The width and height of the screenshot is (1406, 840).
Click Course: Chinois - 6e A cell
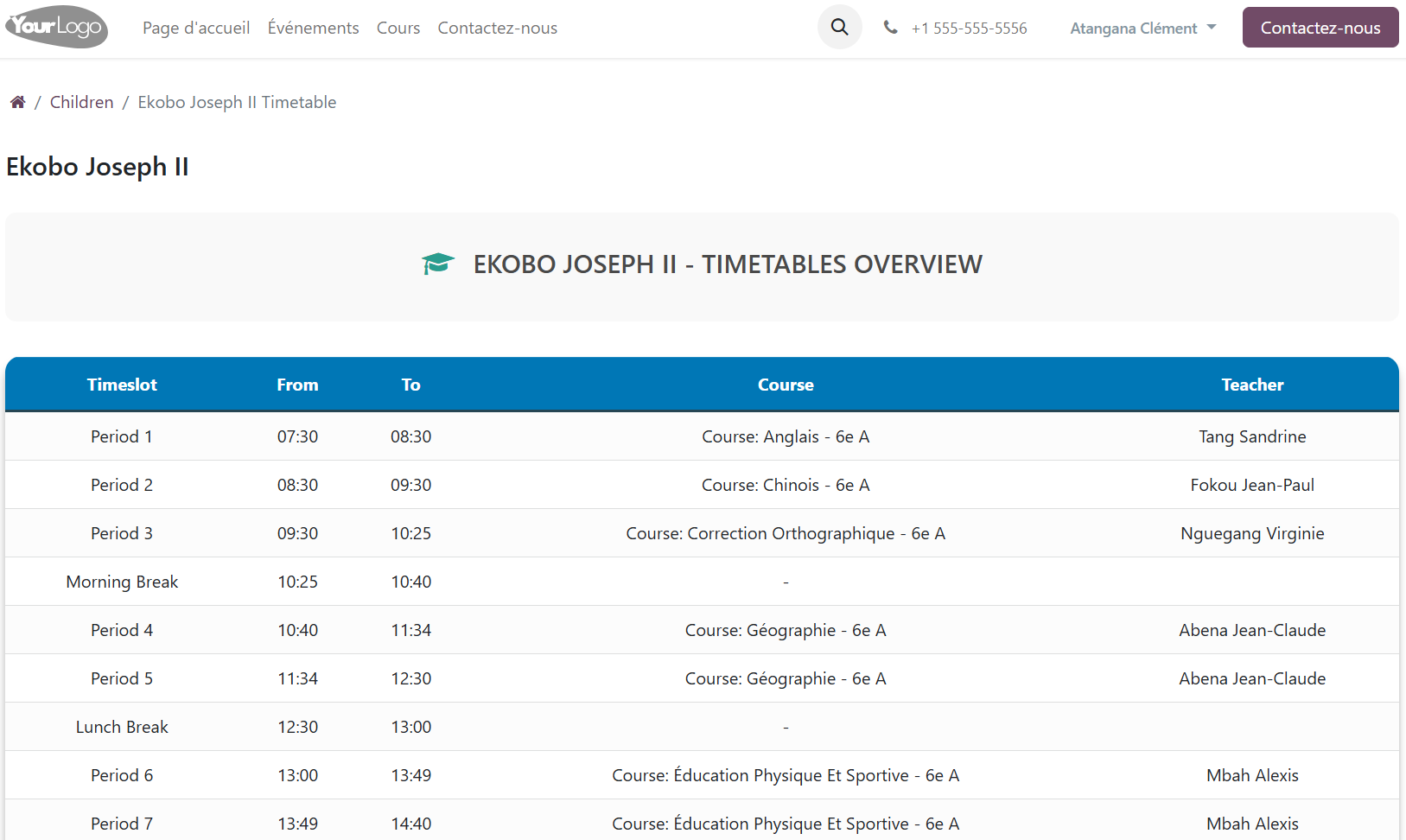click(x=786, y=485)
